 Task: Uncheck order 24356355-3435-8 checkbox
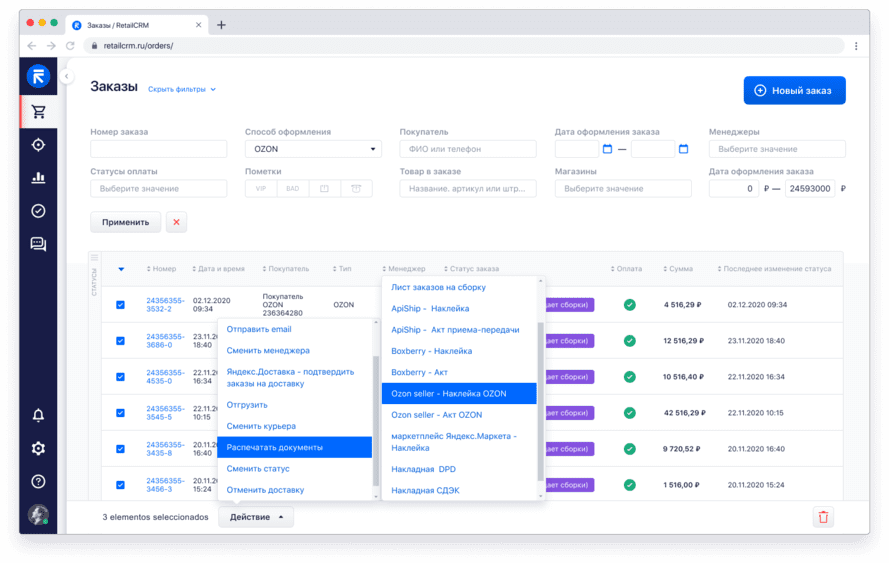click(120, 449)
